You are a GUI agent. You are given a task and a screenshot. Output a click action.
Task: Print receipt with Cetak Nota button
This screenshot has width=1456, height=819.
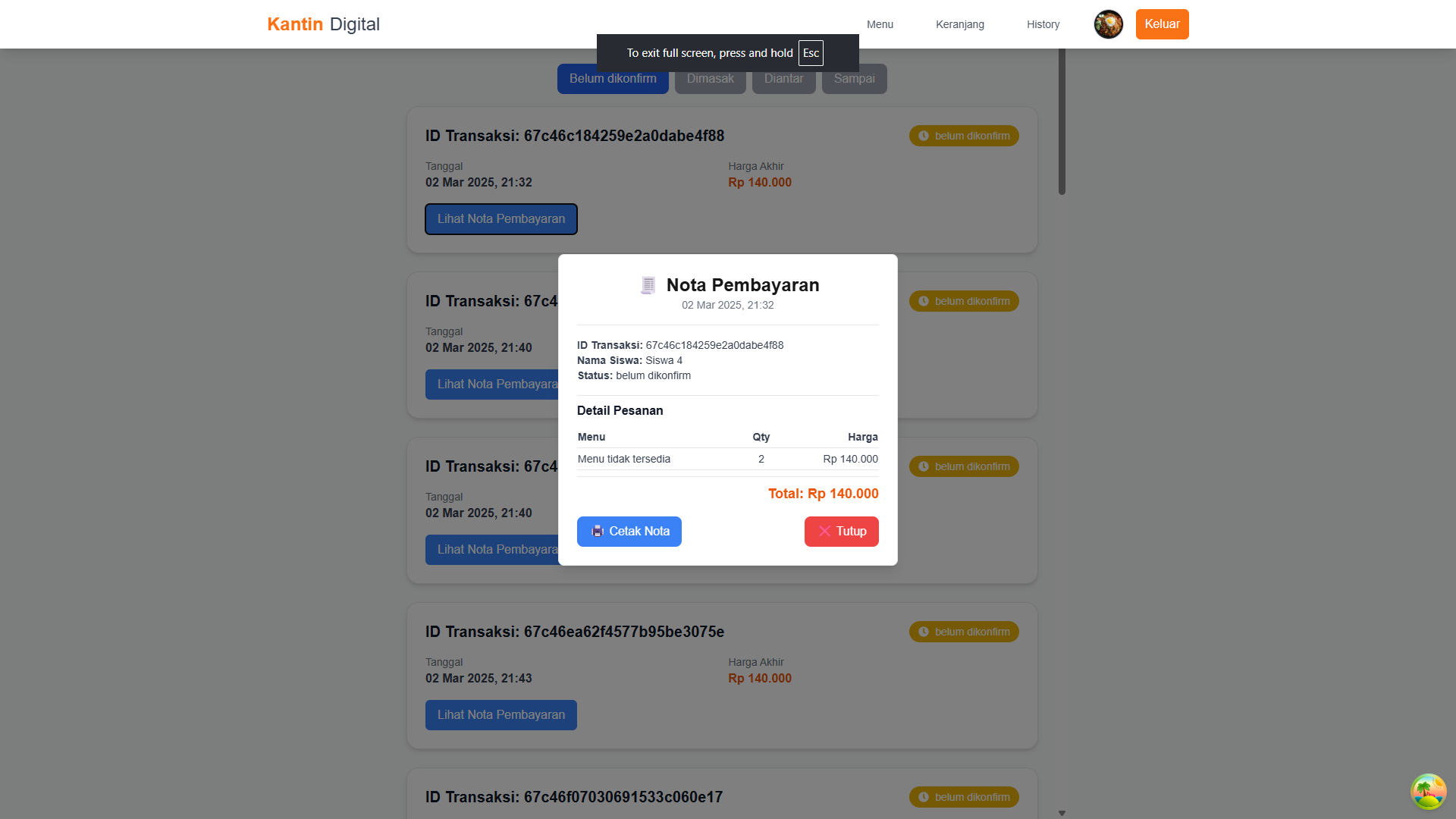point(629,532)
